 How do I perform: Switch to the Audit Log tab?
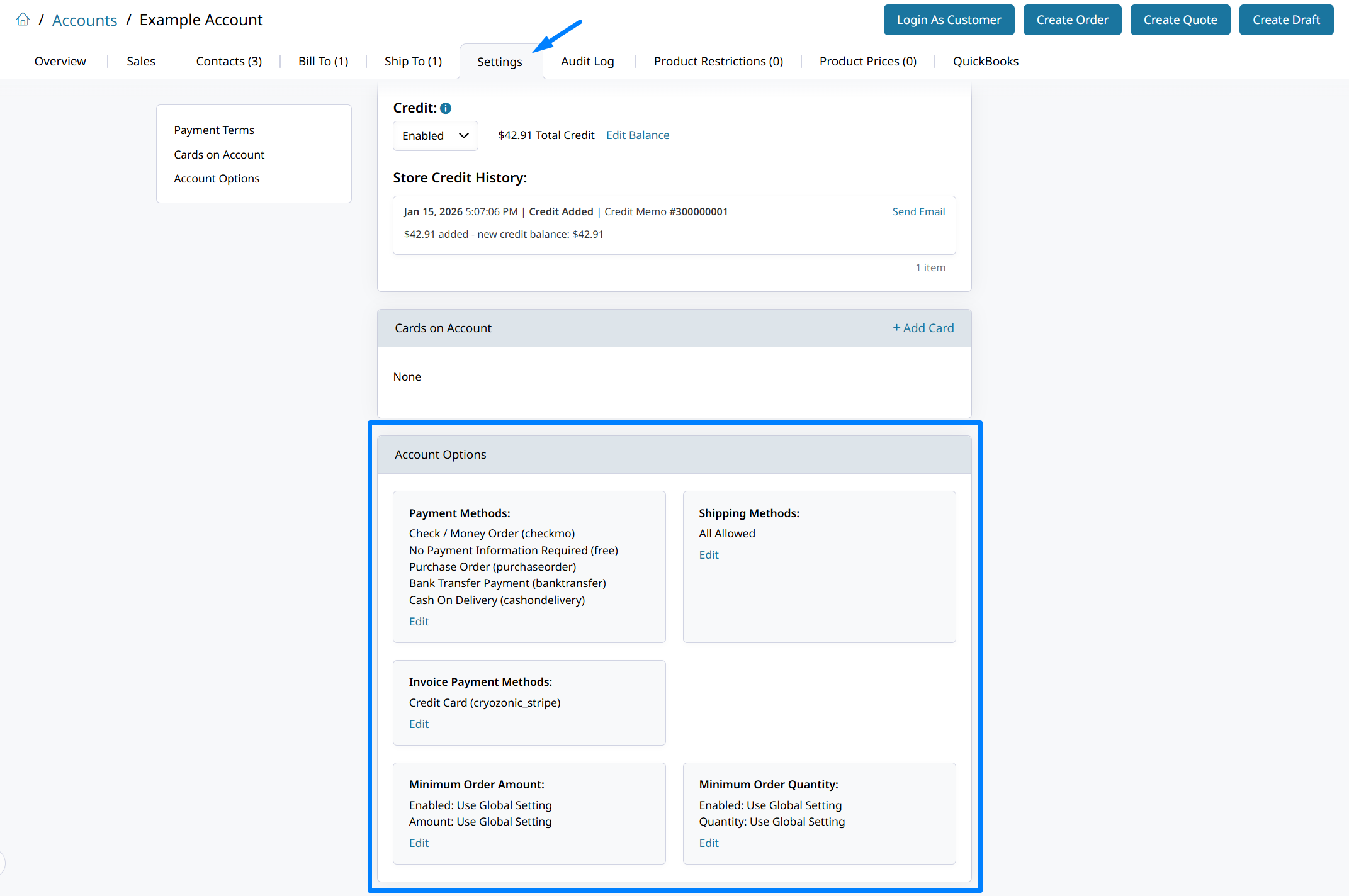(587, 62)
